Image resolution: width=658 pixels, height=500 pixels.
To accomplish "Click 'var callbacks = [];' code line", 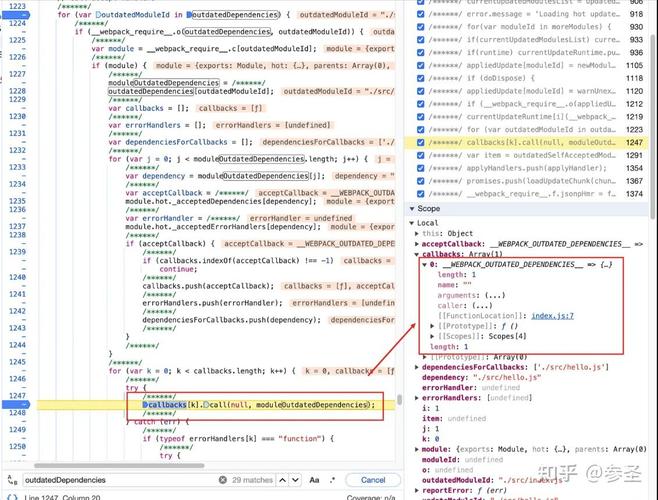I will 149,108.
